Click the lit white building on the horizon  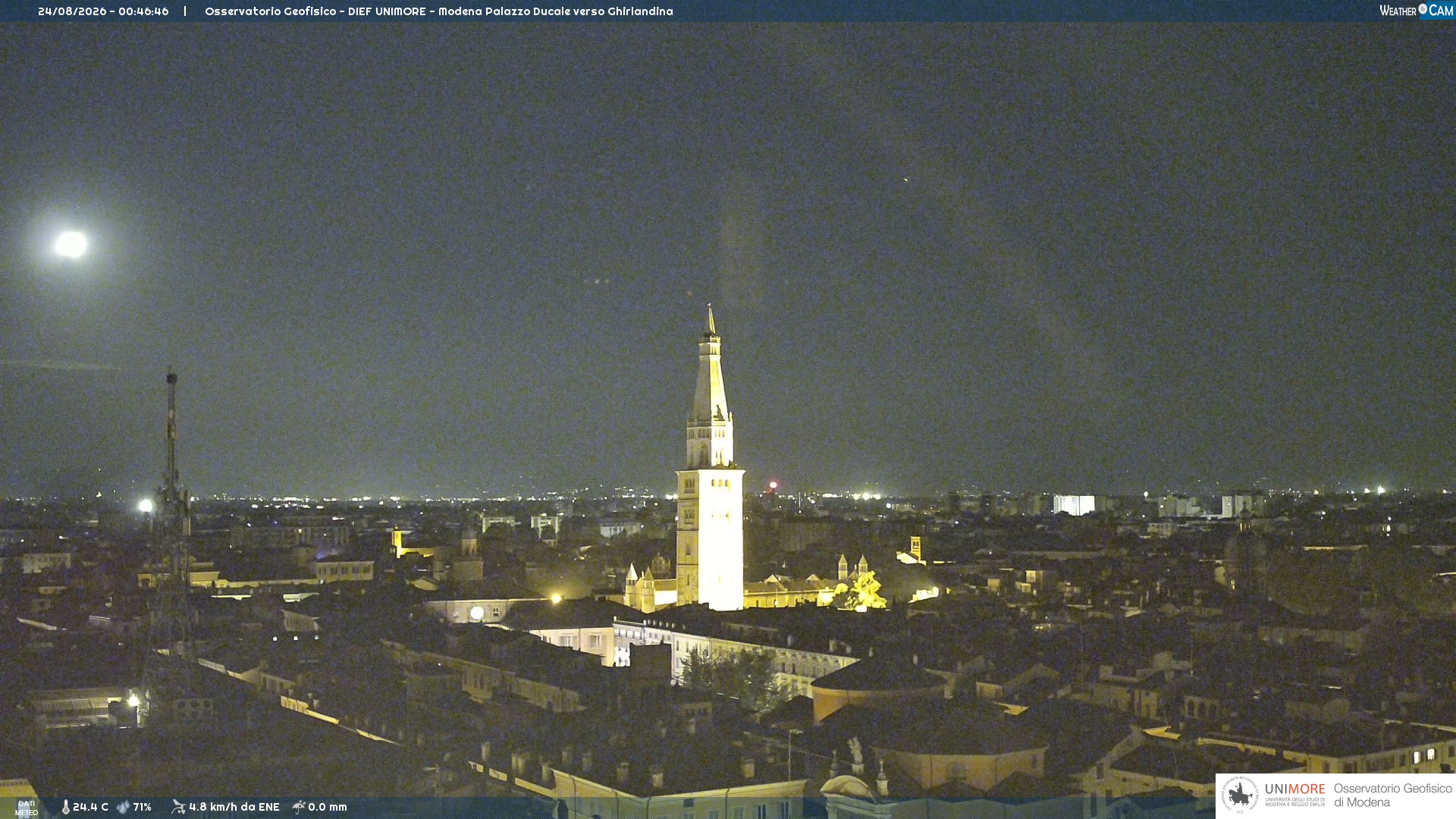click(1074, 504)
